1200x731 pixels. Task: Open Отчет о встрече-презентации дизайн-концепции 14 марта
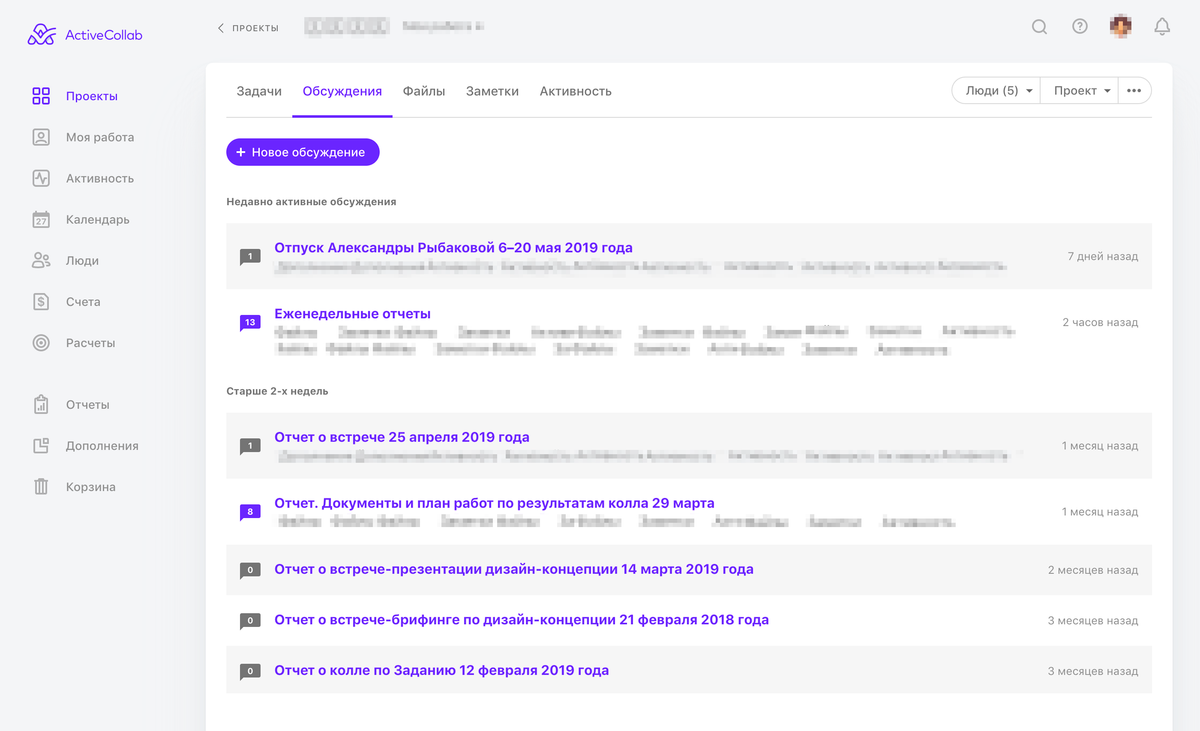(x=514, y=569)
